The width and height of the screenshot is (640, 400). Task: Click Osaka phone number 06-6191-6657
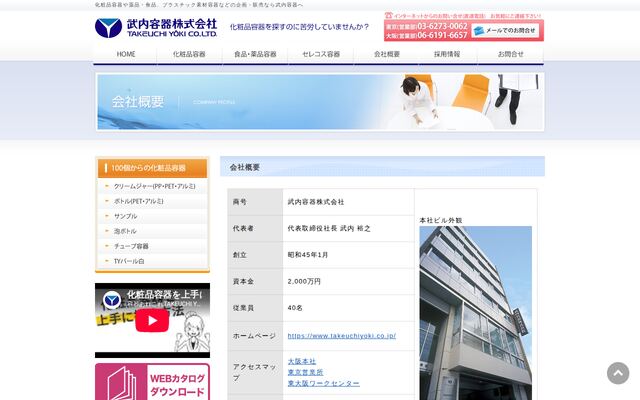pyautogui.click(x=442, y=35)
